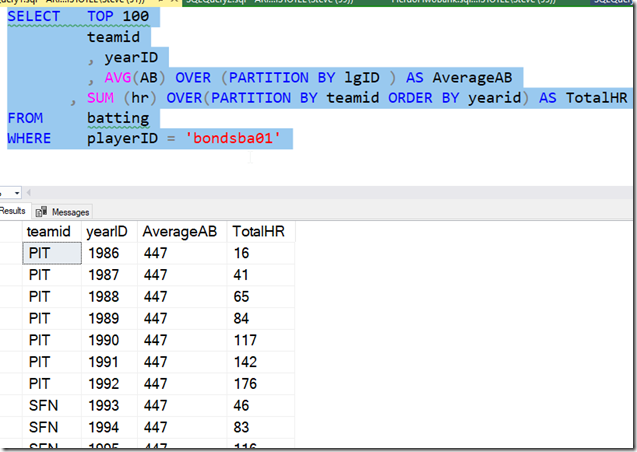Click the SELECT keyword in the query
Viewport: 637px width, 452px height.
click(x=34, y=17)
